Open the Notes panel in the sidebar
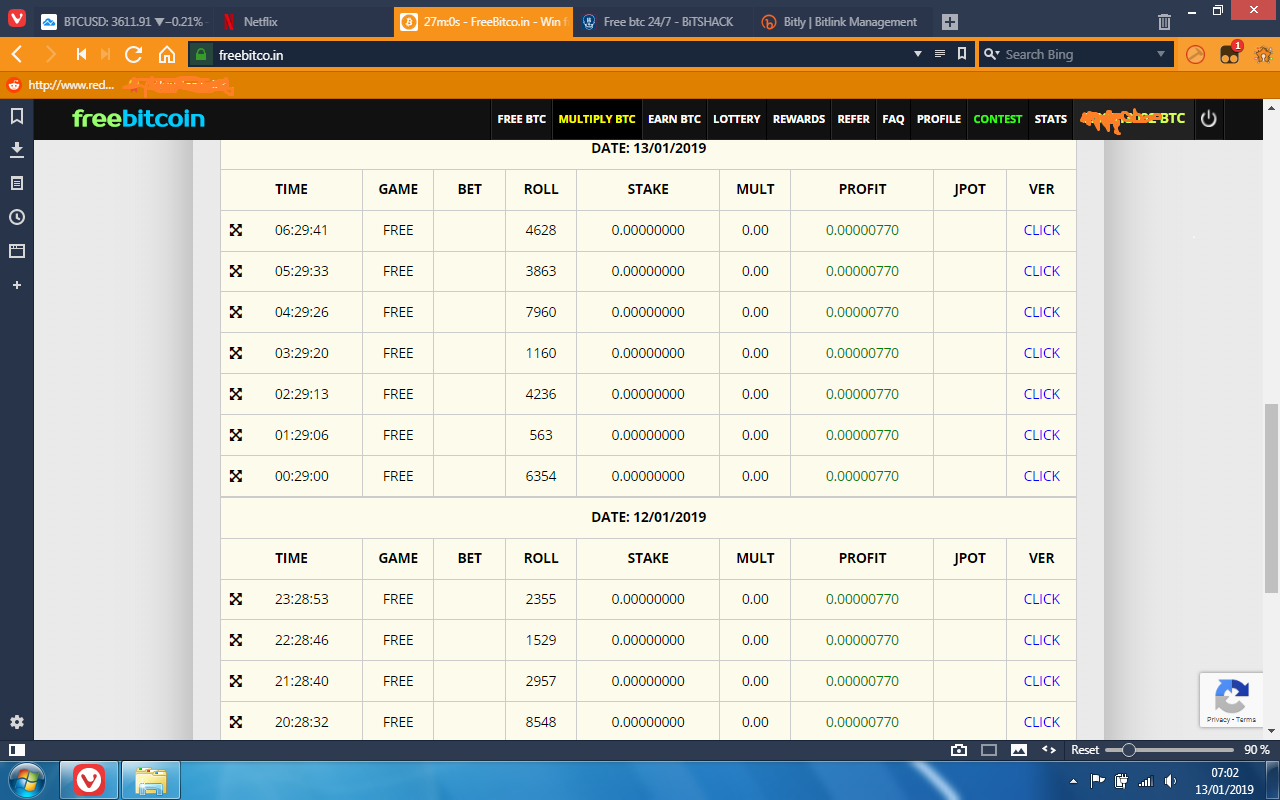Screen dimensions: 1280x800 point(17,184)
